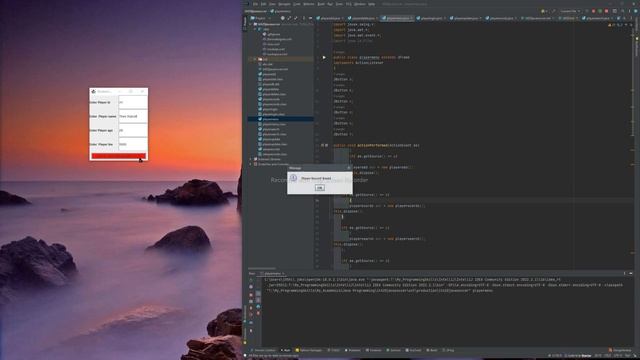
Task: Click the Select Opened File locate icon
Action: pos(282,18)
